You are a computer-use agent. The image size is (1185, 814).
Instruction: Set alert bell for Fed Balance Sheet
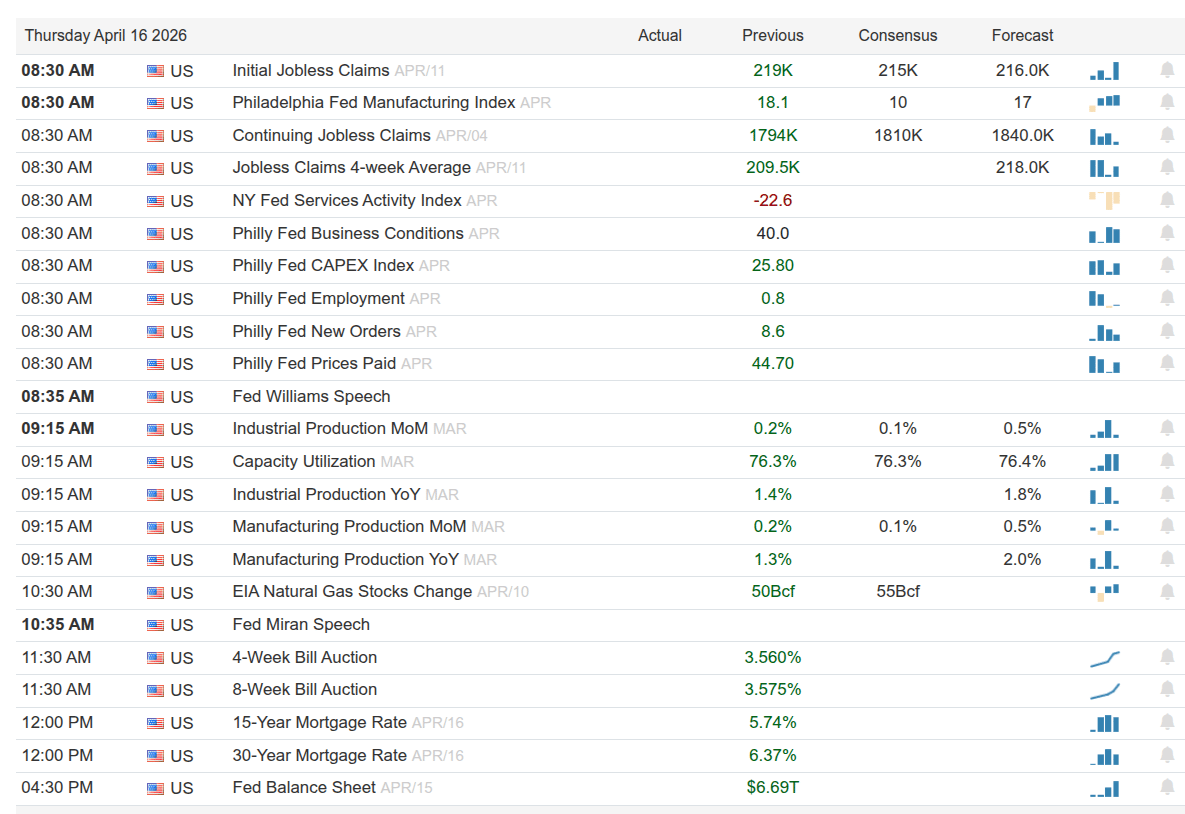tap(1167, 788)
